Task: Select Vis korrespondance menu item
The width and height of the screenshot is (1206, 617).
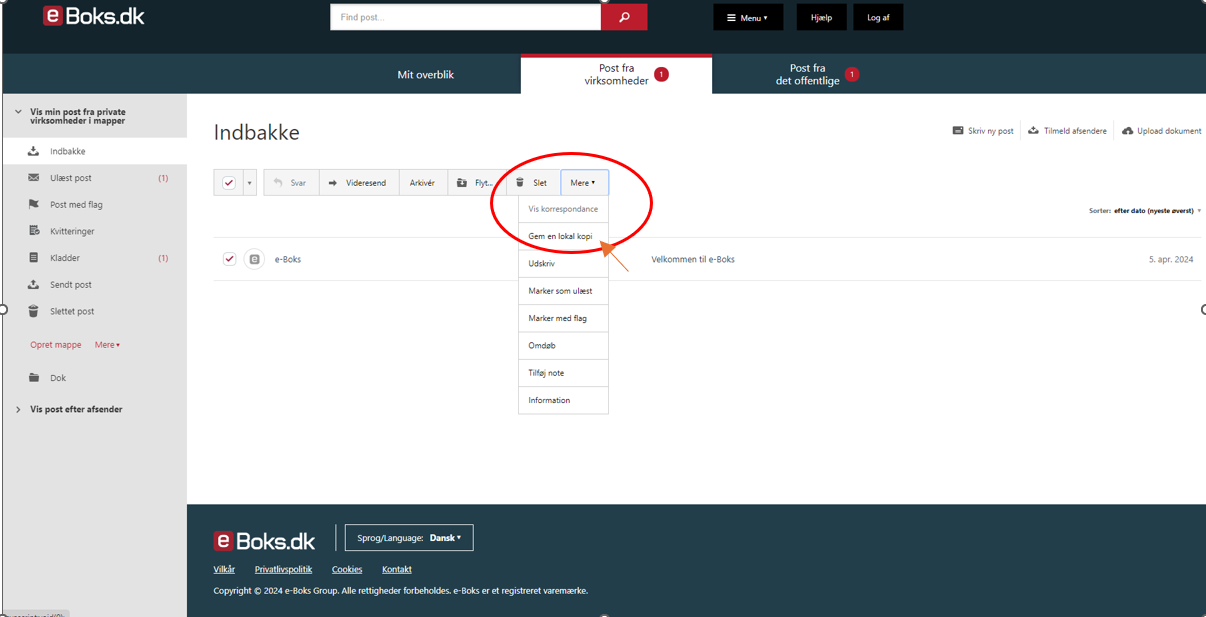Action: [x=563, y=209]
